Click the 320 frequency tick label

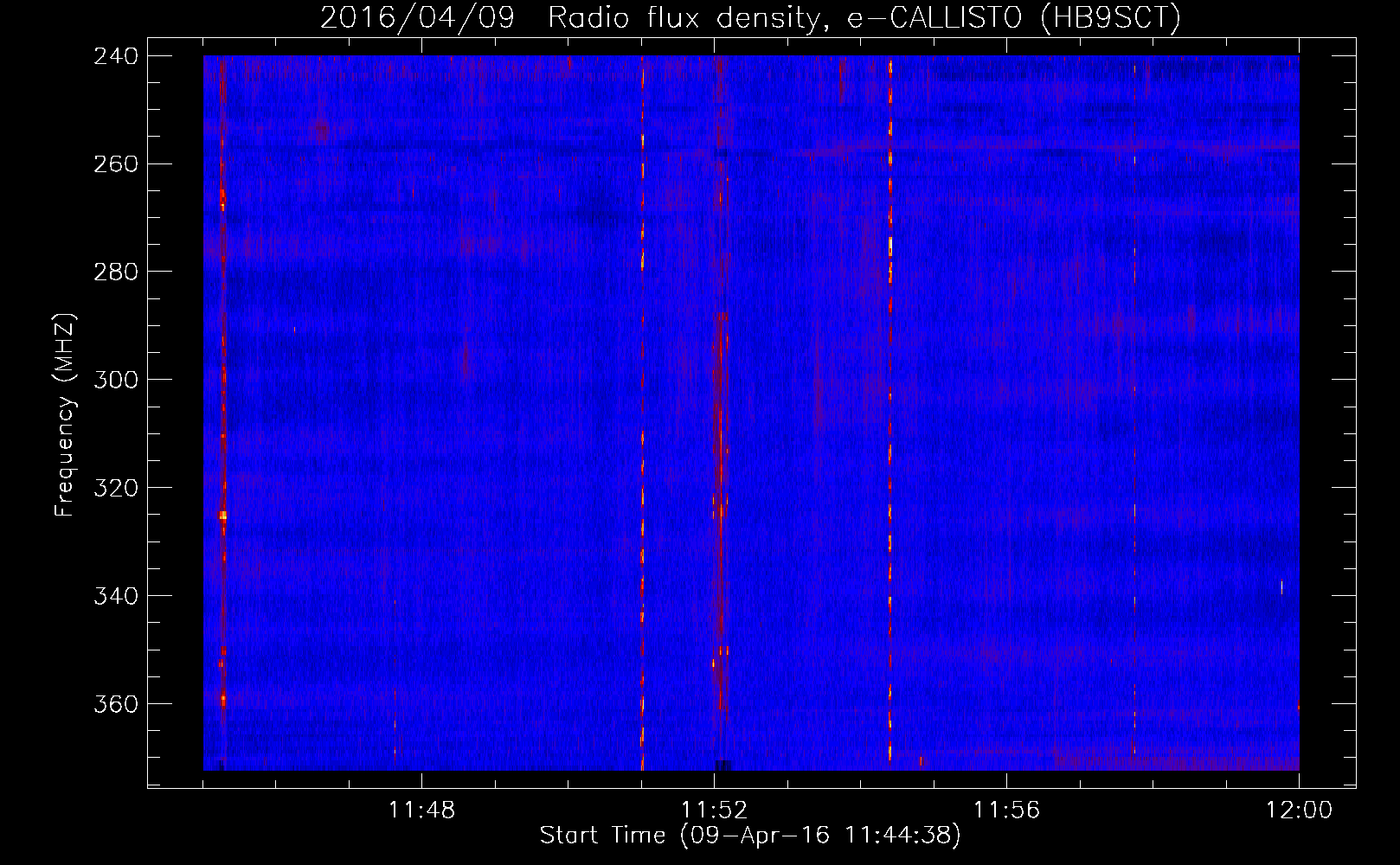(x=116, y=489)
